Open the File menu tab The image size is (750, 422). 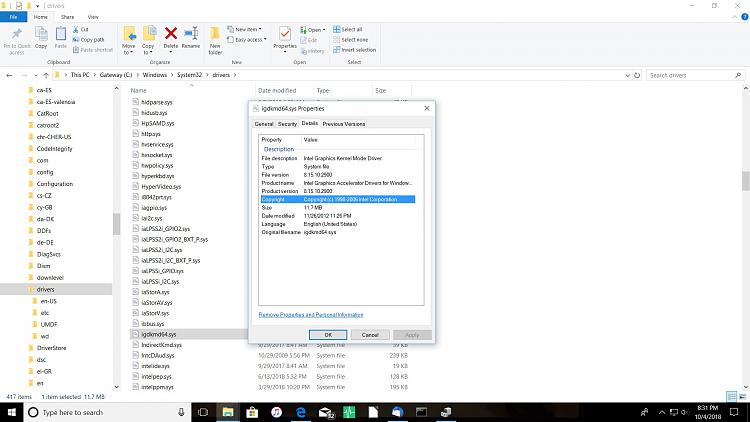click(13, 17)
